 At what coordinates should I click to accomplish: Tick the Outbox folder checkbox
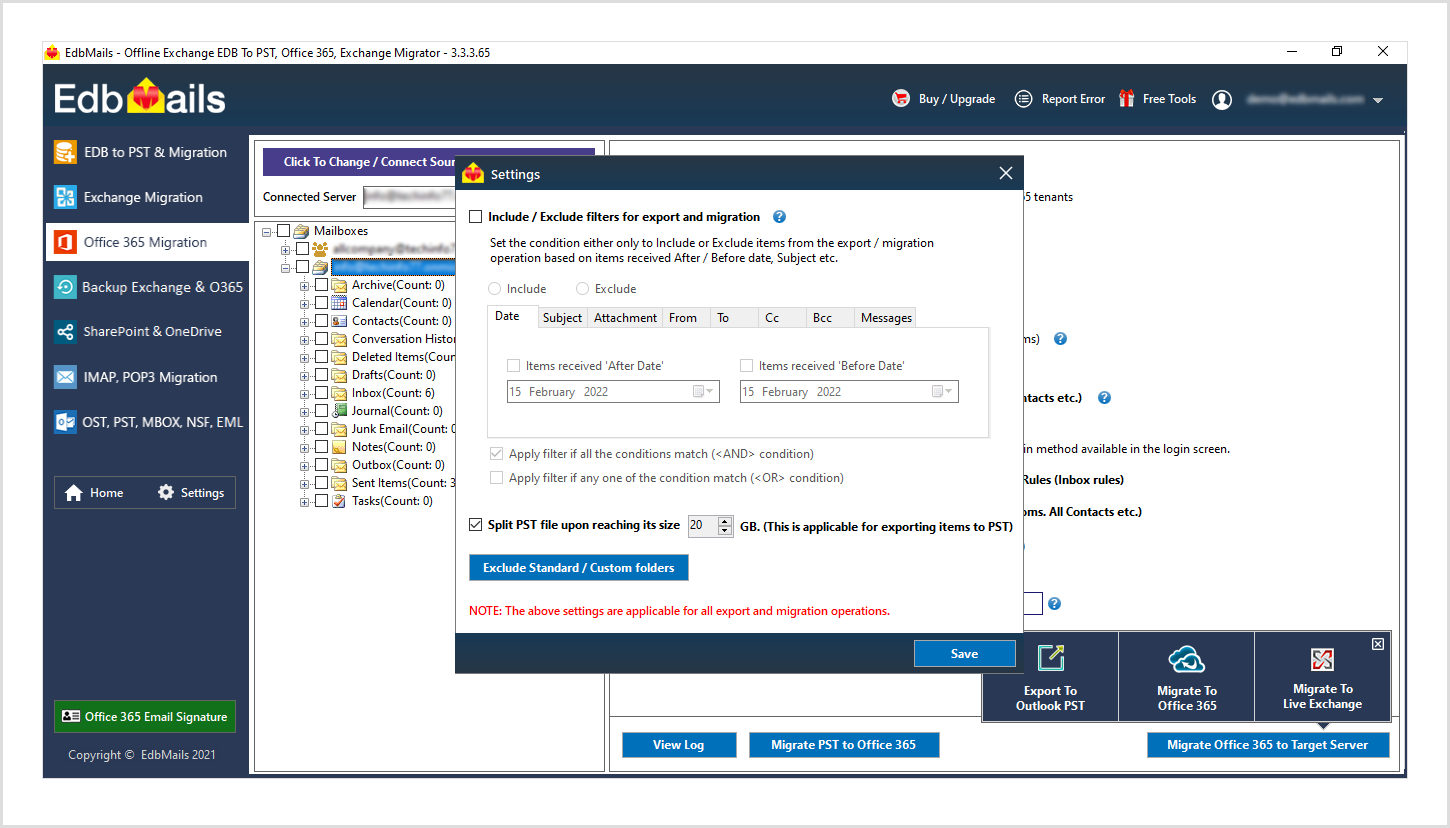point(321,465)
